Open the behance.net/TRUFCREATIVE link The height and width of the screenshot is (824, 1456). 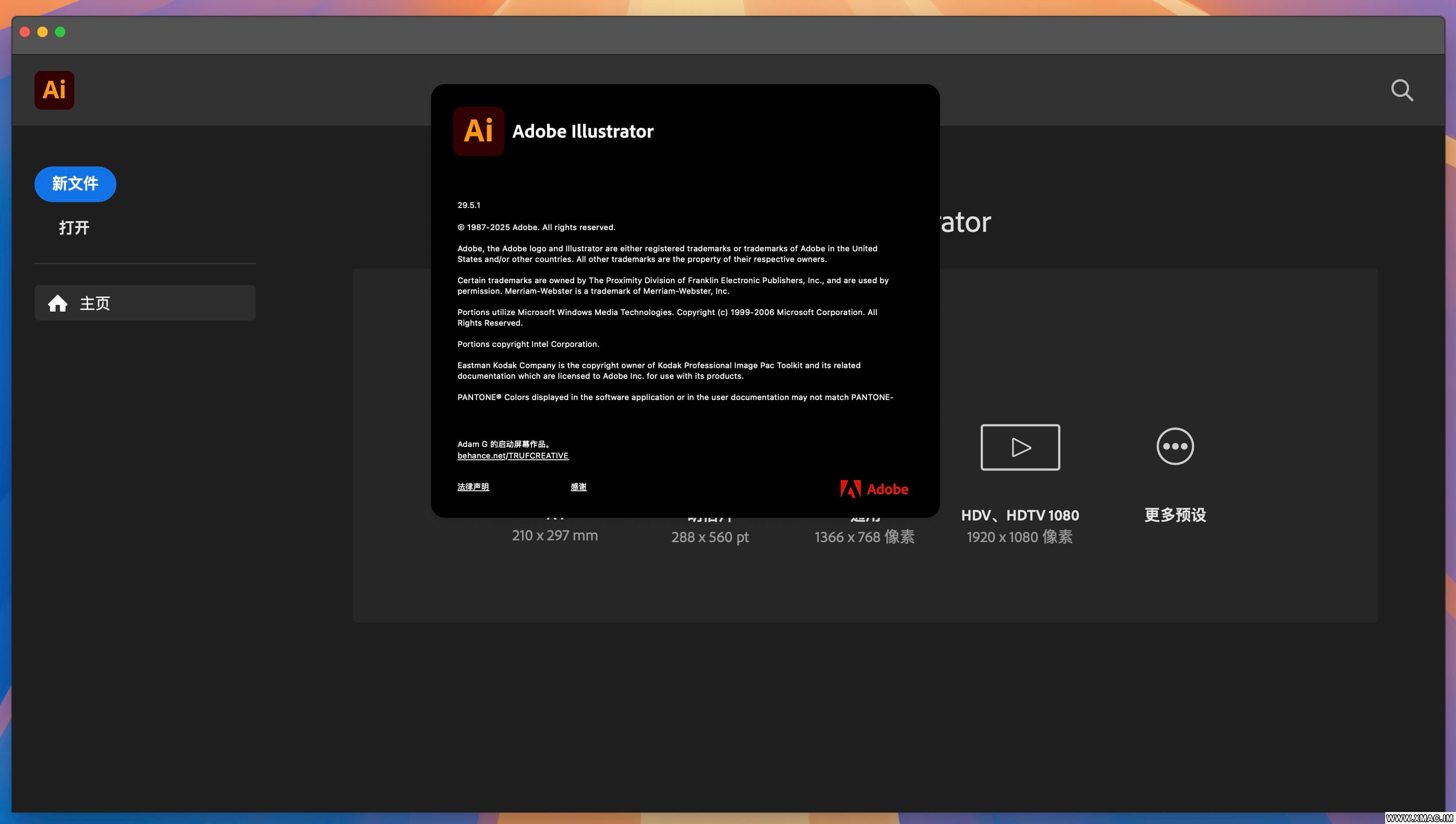(512, 455)
